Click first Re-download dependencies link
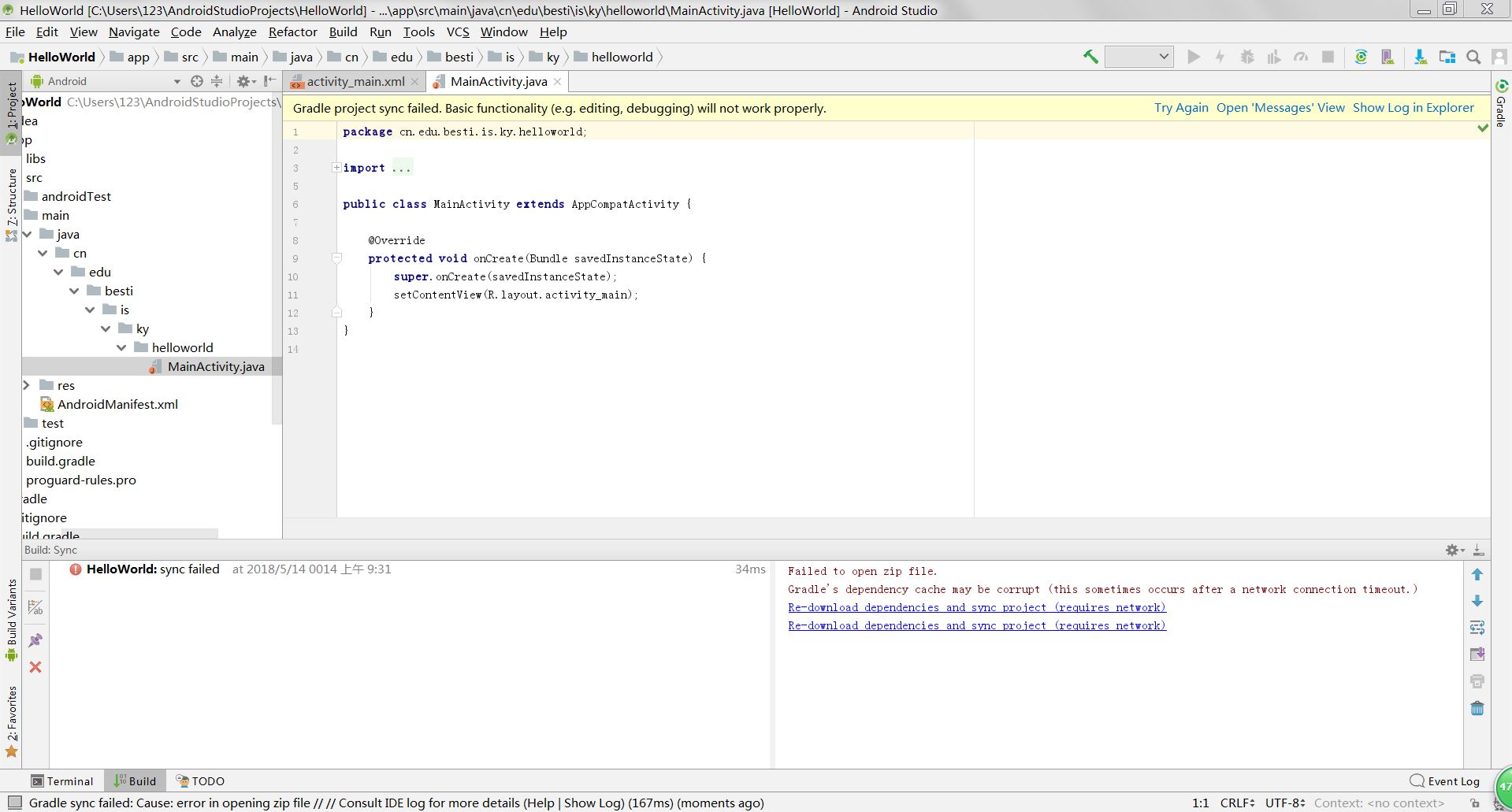 pyautogui.click(x=977, y=607)
